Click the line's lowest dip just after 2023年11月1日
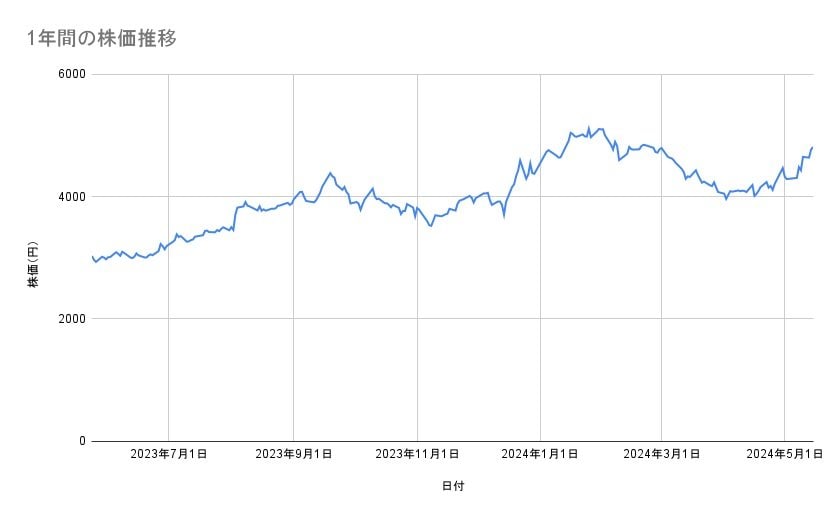839x519 pixels. coord(431,226)
